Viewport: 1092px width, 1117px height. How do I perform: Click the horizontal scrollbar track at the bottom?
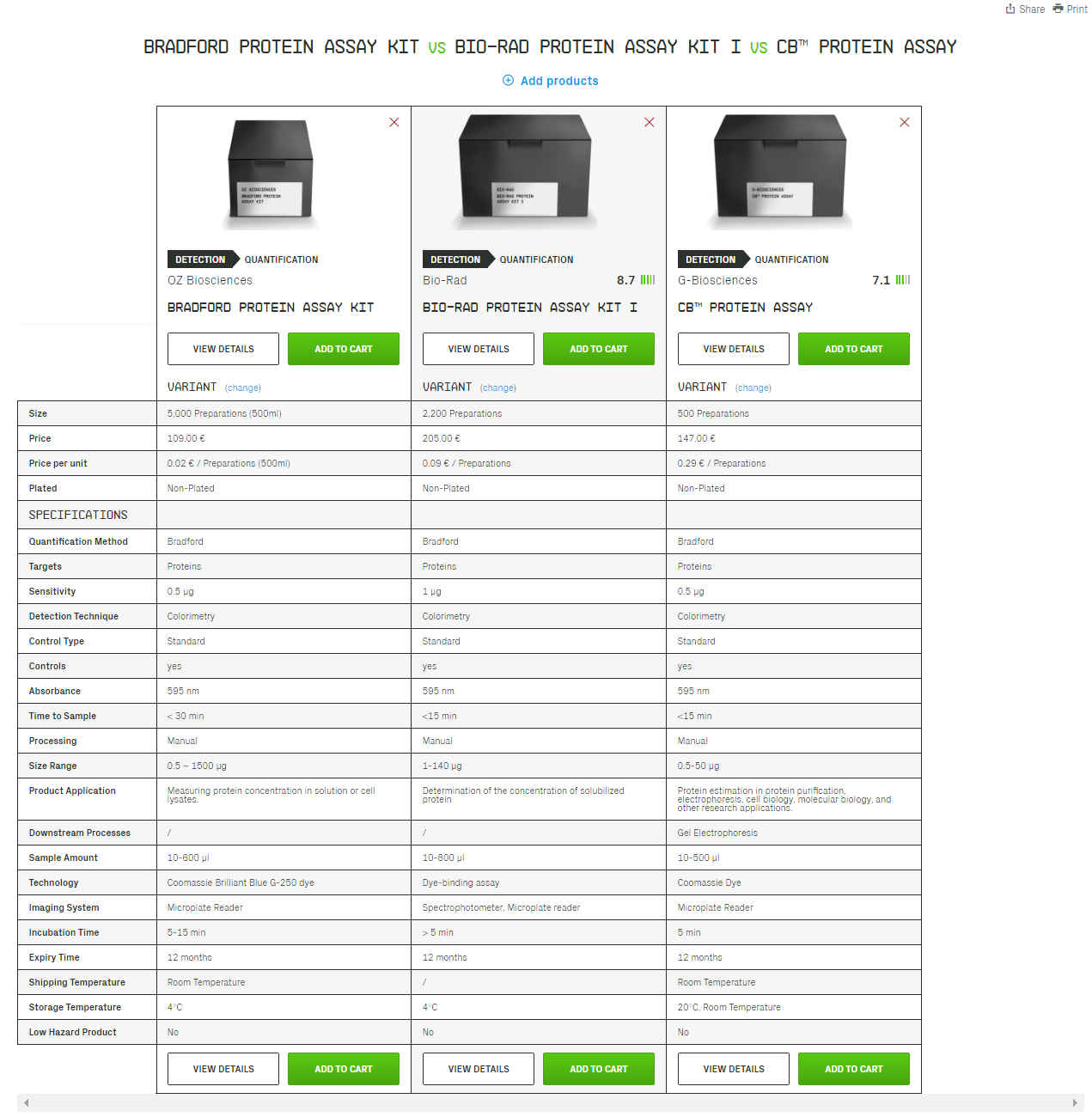(550, 1102)
